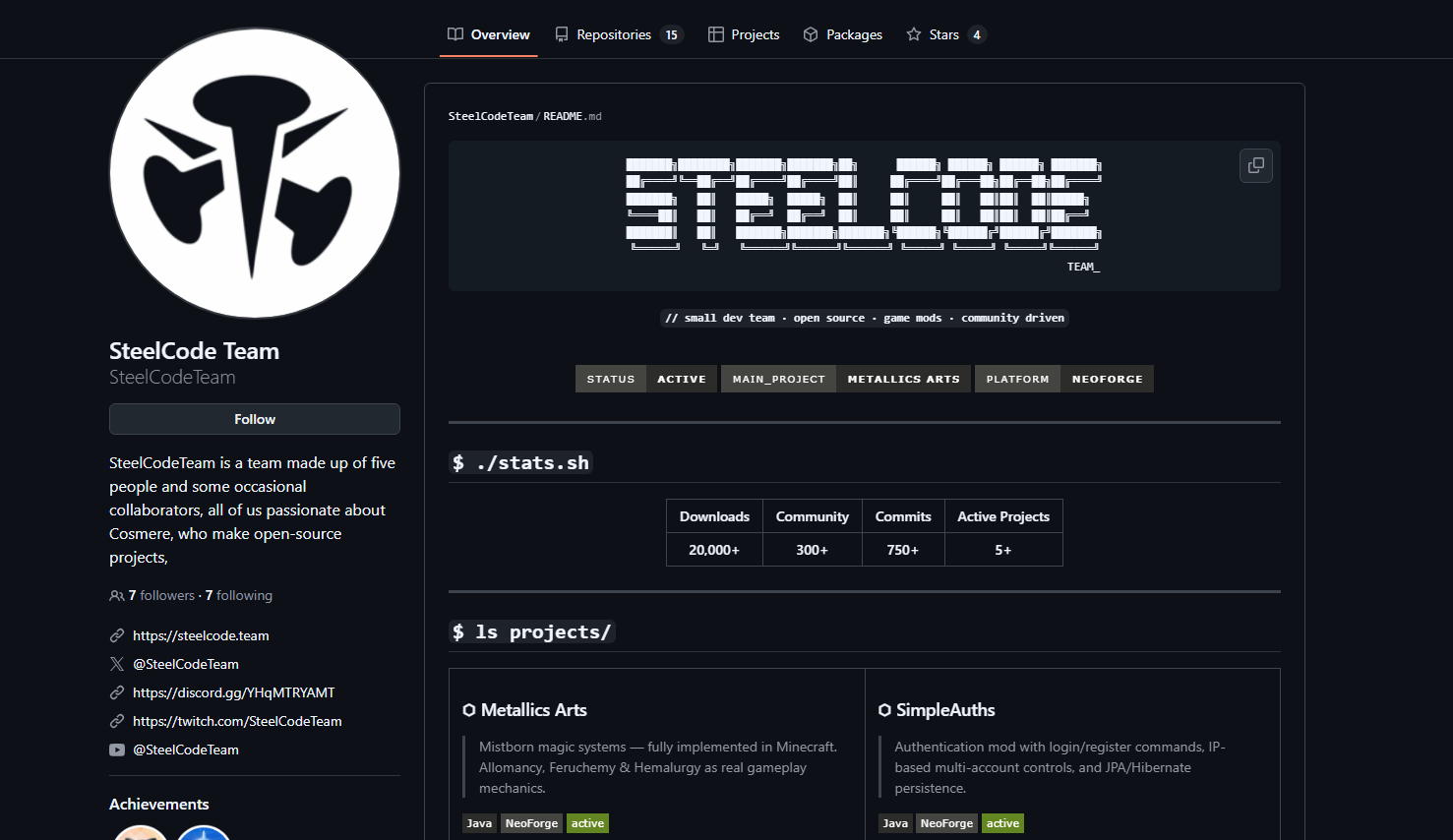1453x840 pixels.
Task: Click the 750+ commits cell
Action: click(x=903, y=550)
